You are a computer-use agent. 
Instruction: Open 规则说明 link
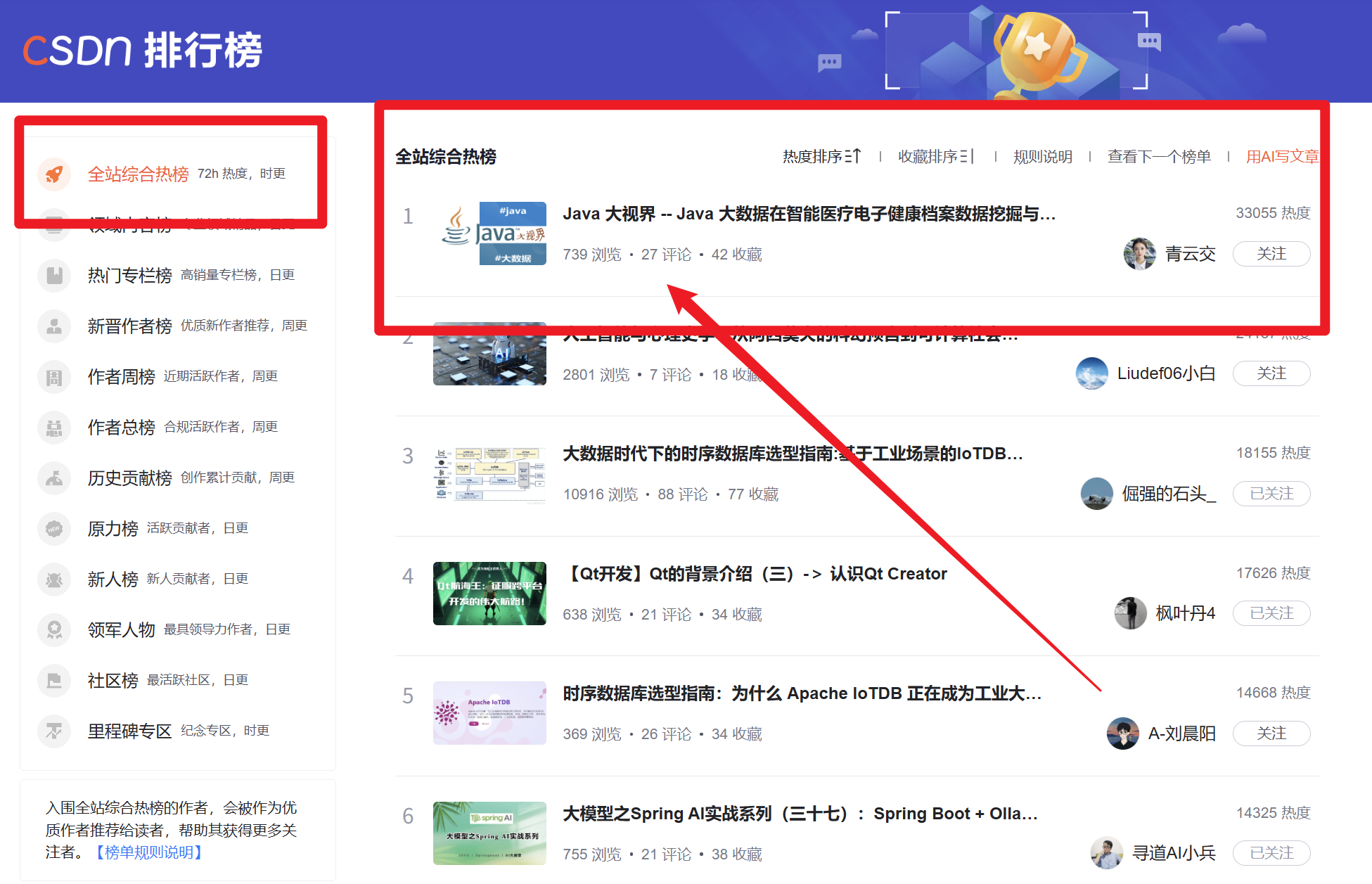[x=1042, y=156]
